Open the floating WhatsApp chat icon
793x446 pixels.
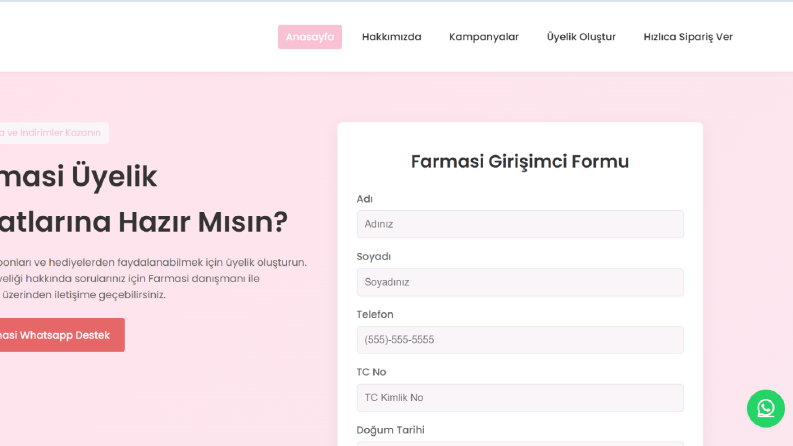(x=766, y=408)
